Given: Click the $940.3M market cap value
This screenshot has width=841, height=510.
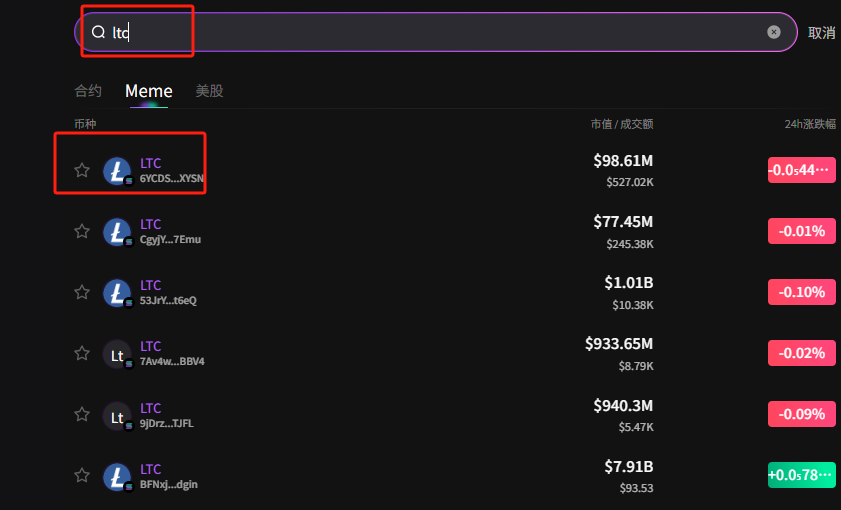Looking at the screenshot, I should [623, 405].
